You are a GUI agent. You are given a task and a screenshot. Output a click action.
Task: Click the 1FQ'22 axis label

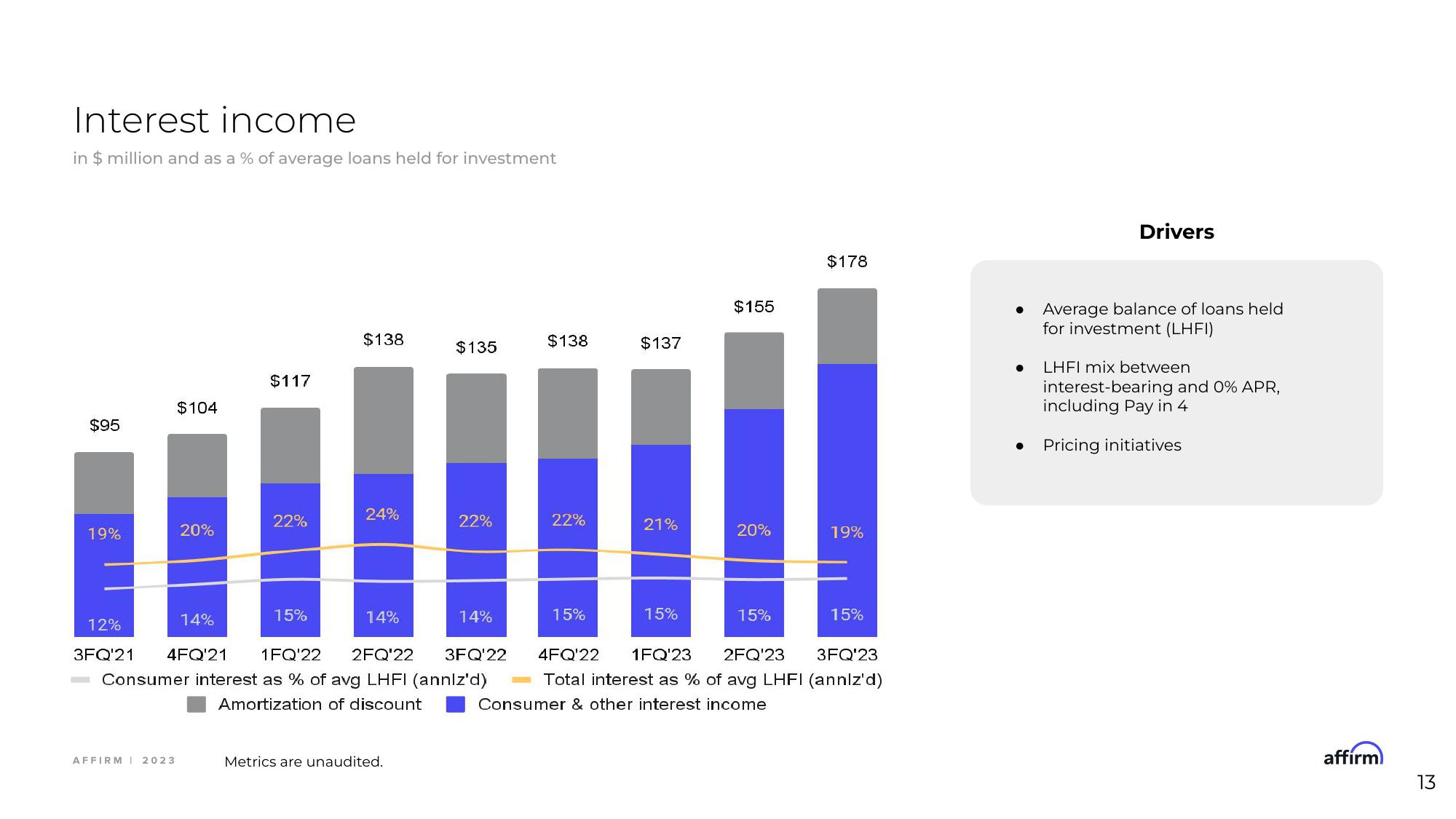point(290,654)
